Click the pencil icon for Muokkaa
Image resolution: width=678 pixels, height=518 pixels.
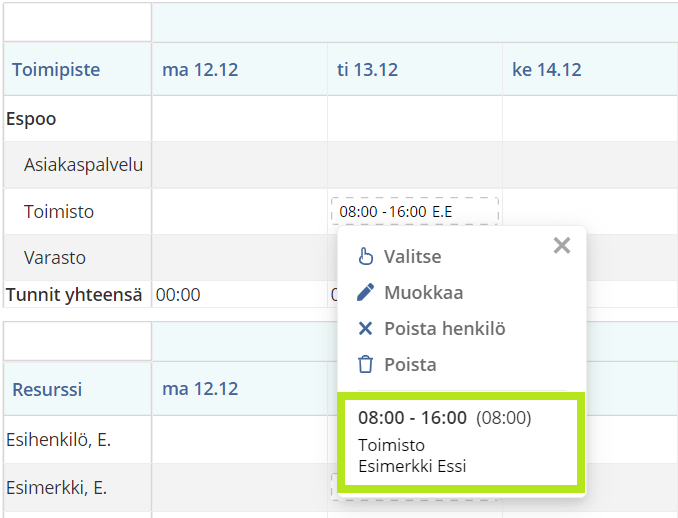[x=365, y=293]
